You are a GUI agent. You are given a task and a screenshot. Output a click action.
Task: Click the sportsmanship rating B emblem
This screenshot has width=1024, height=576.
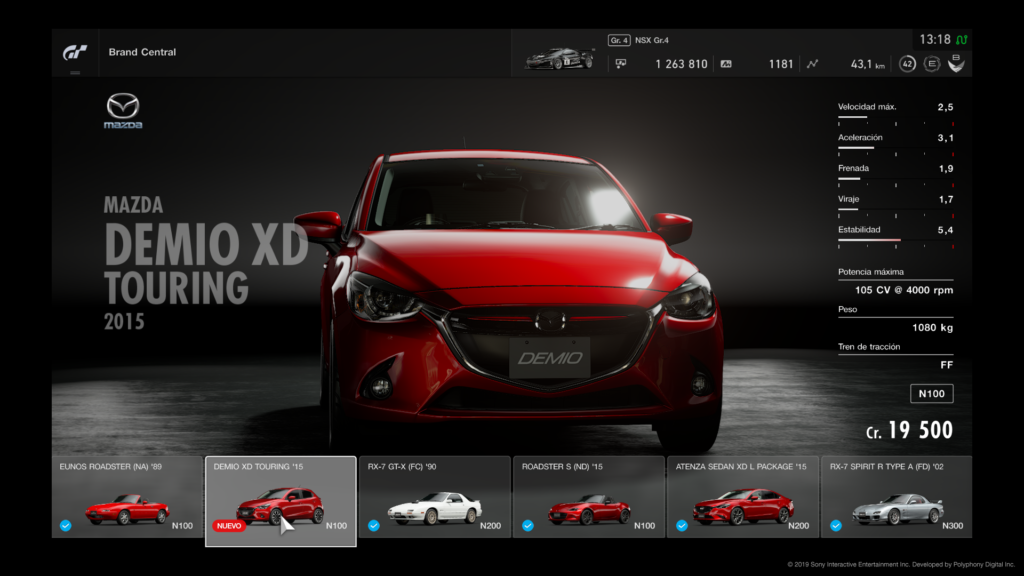[x=957, y=63]
